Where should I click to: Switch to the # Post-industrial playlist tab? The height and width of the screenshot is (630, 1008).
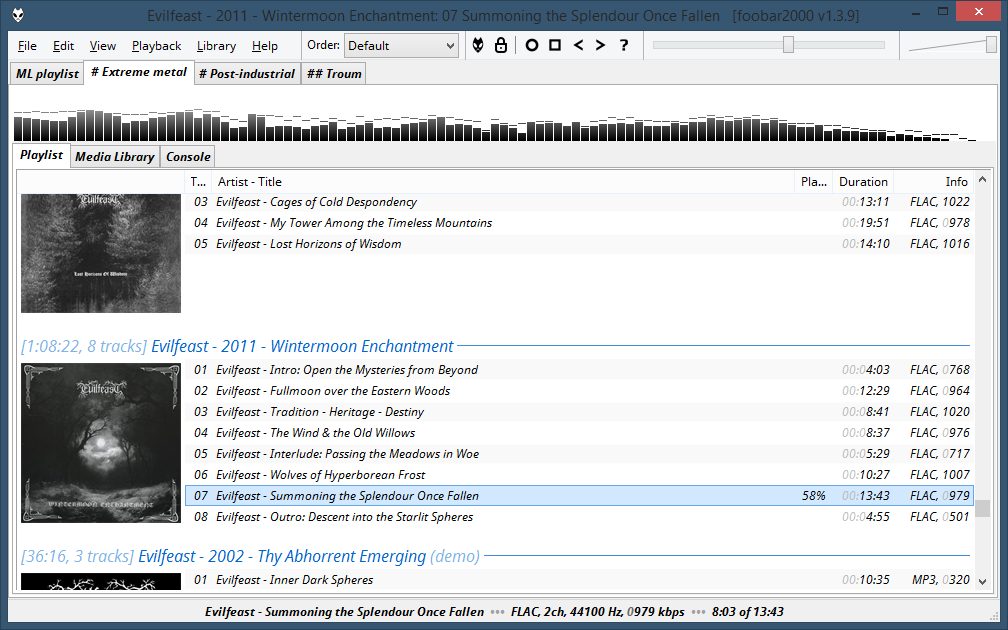tap(247, 74)
